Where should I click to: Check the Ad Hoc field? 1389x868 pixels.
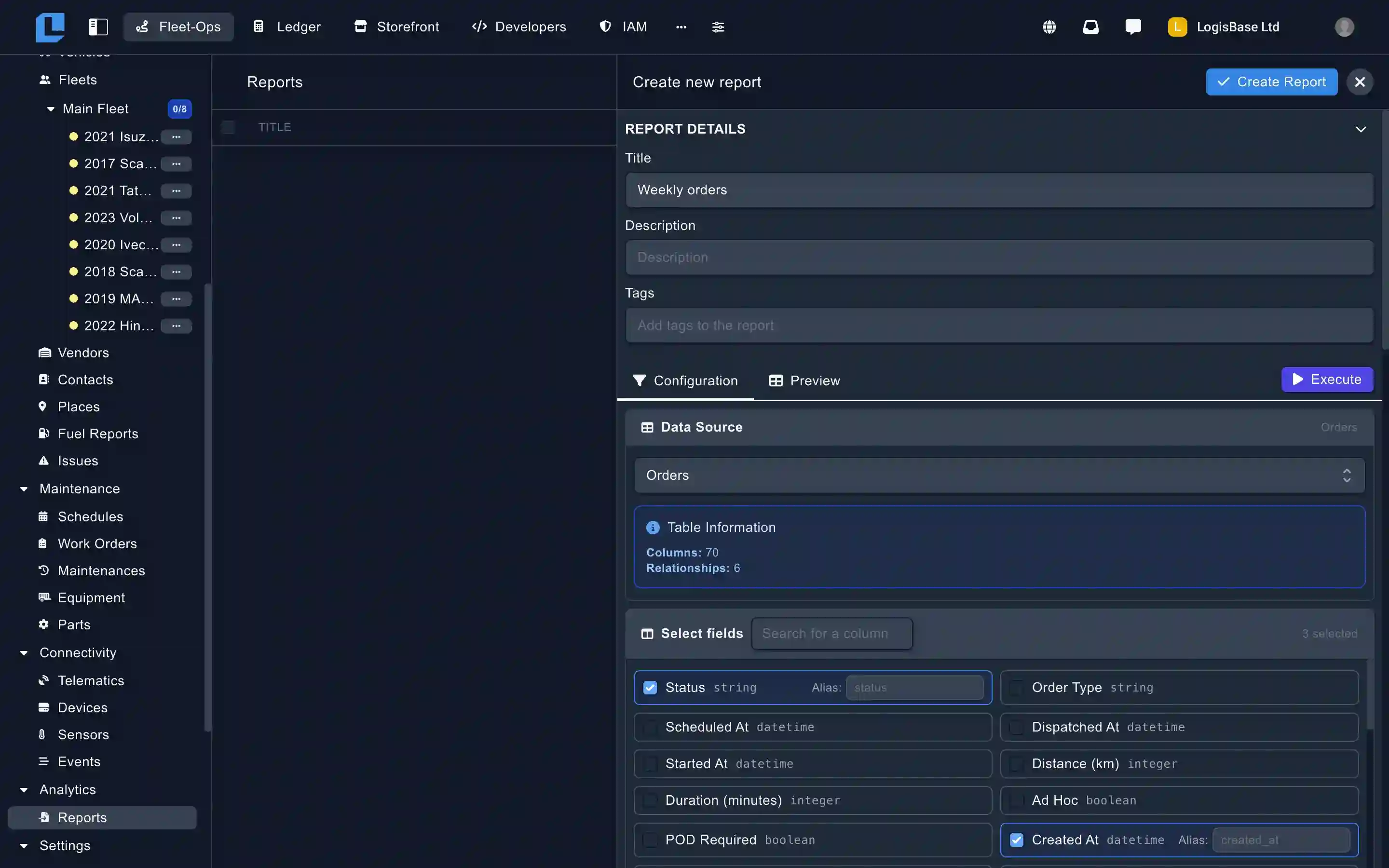coord(1016,800)
